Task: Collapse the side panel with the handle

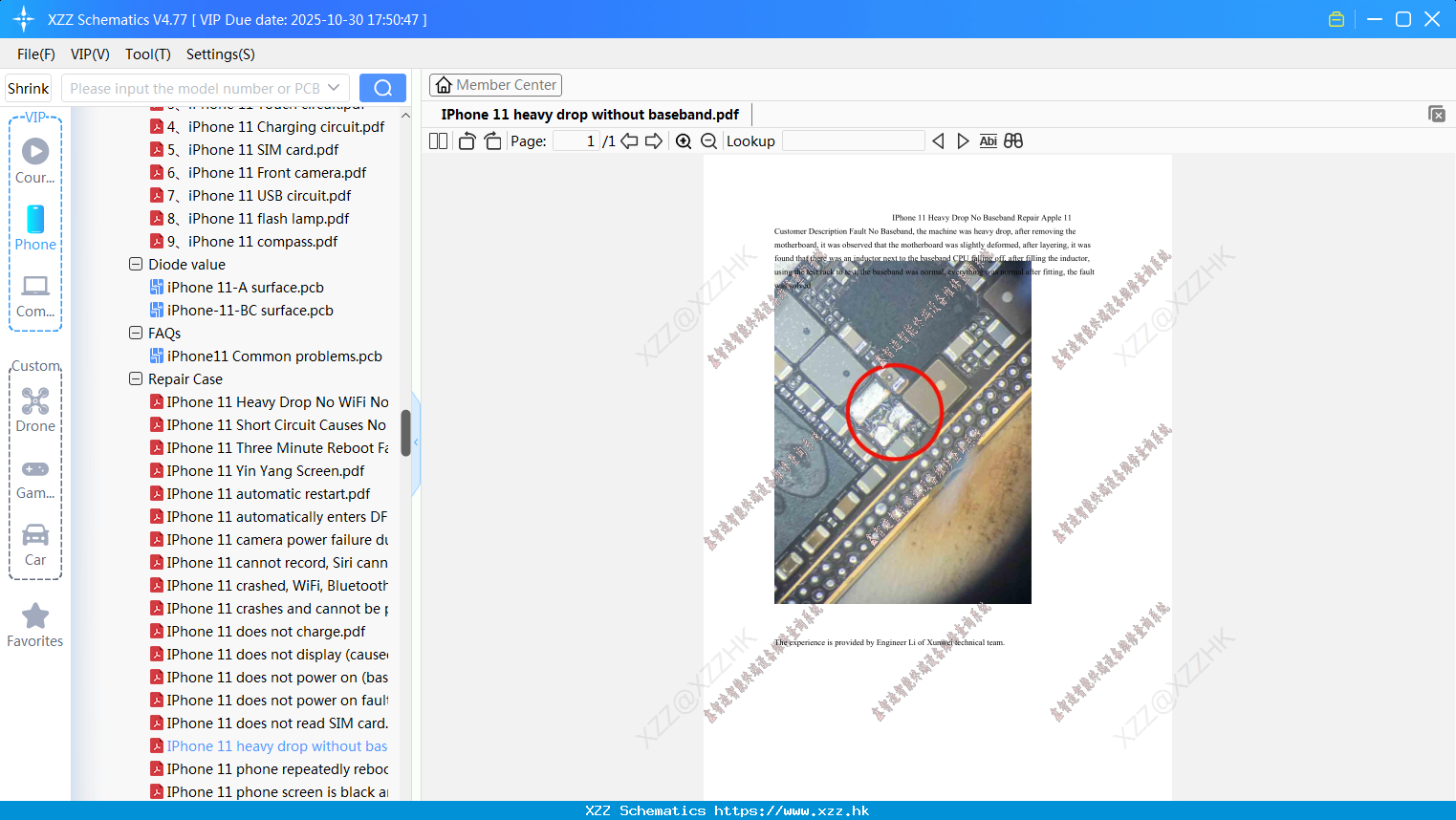Action: click(416, 442)
